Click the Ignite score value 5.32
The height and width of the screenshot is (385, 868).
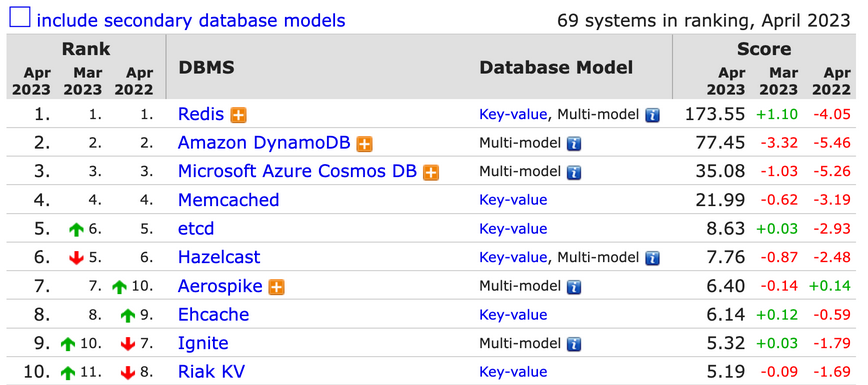[x=726, y=343]
